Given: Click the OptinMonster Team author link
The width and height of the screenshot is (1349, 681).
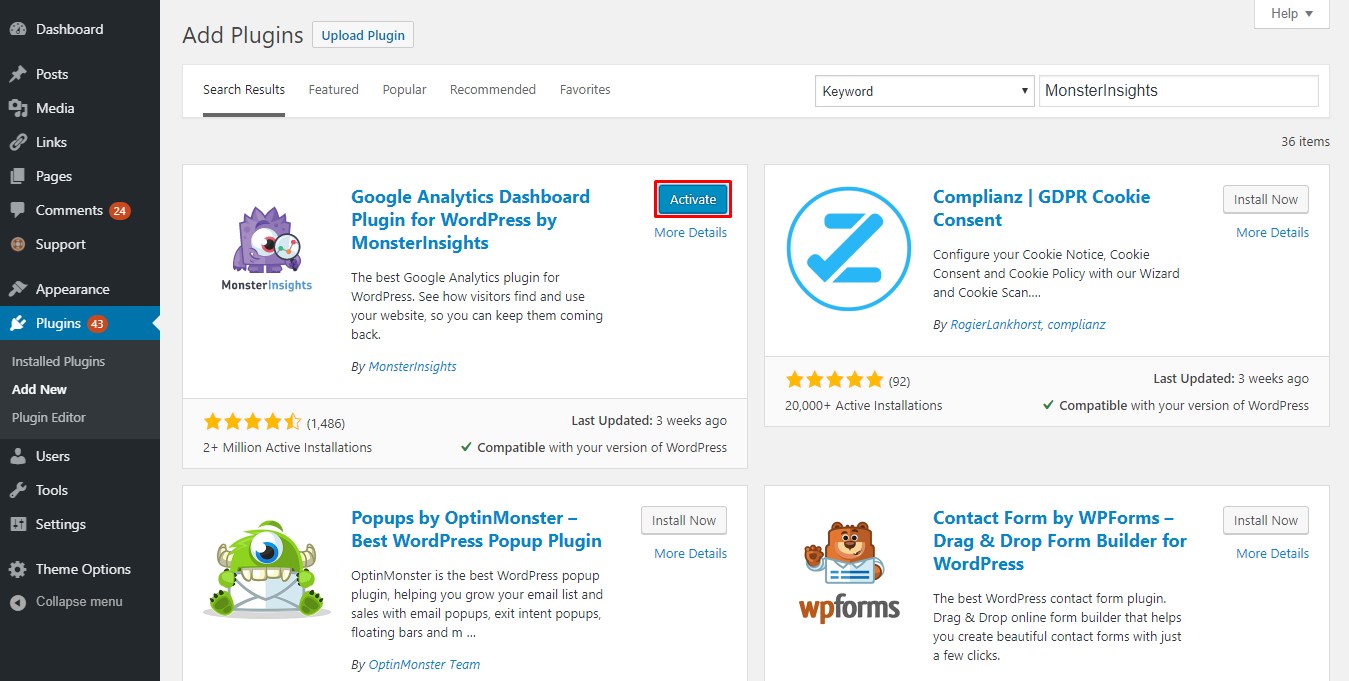Looking at the screenshot, I should [x=424, y=664].
